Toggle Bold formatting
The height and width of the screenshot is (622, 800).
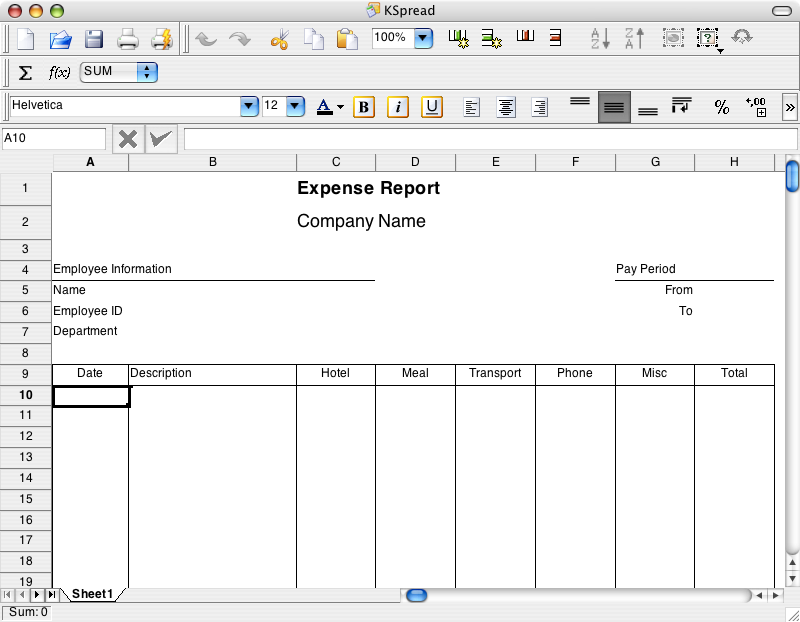(364, 107)
